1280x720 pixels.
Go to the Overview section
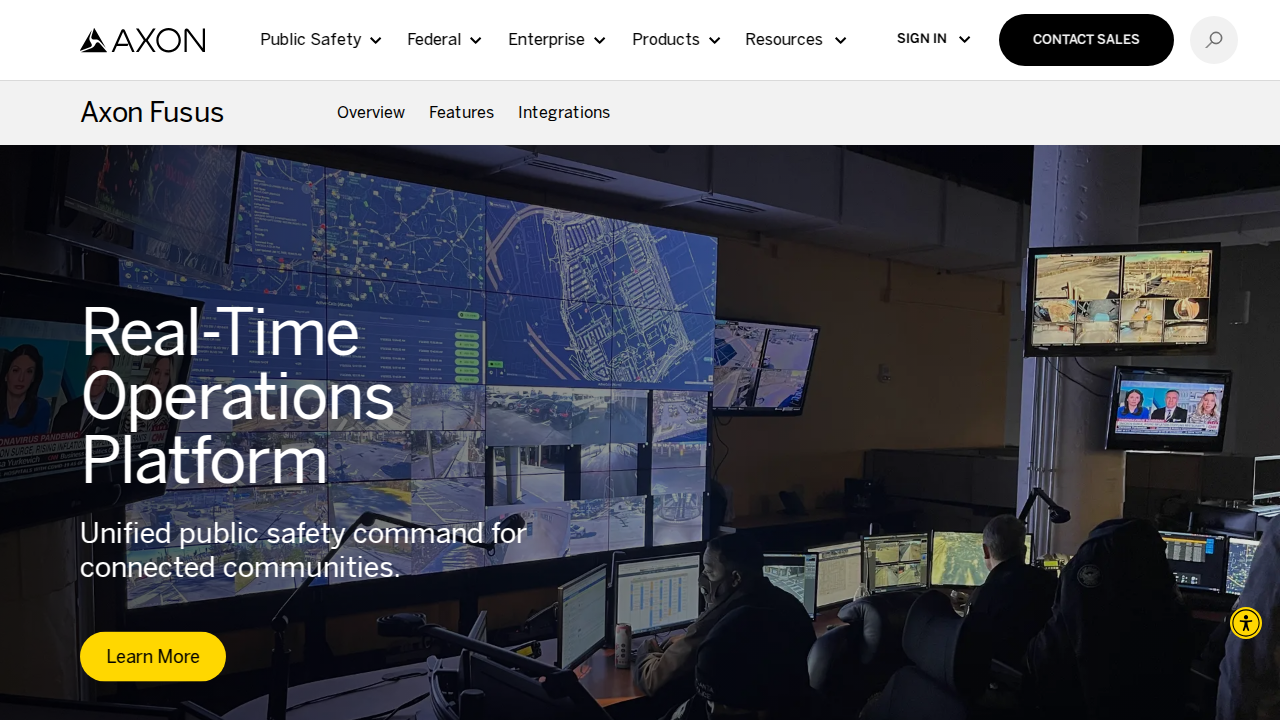(x=371, y=113)
